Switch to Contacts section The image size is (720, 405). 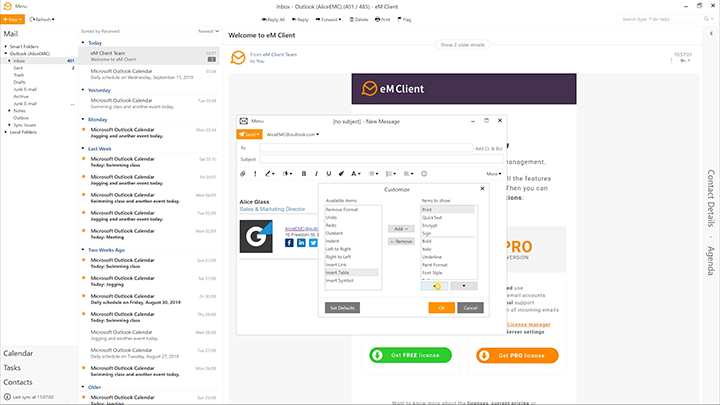point(18,382)
